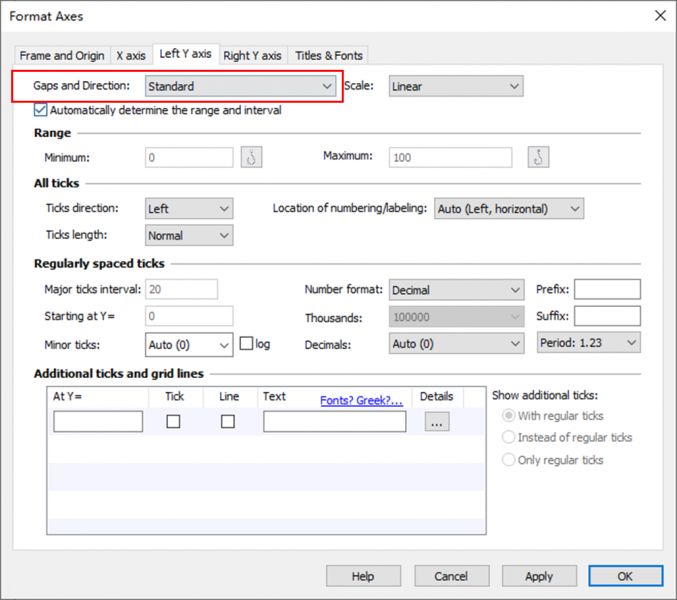Expand the Scale dropdown showing Linear

pyautogui.click(x=456, y=87)
